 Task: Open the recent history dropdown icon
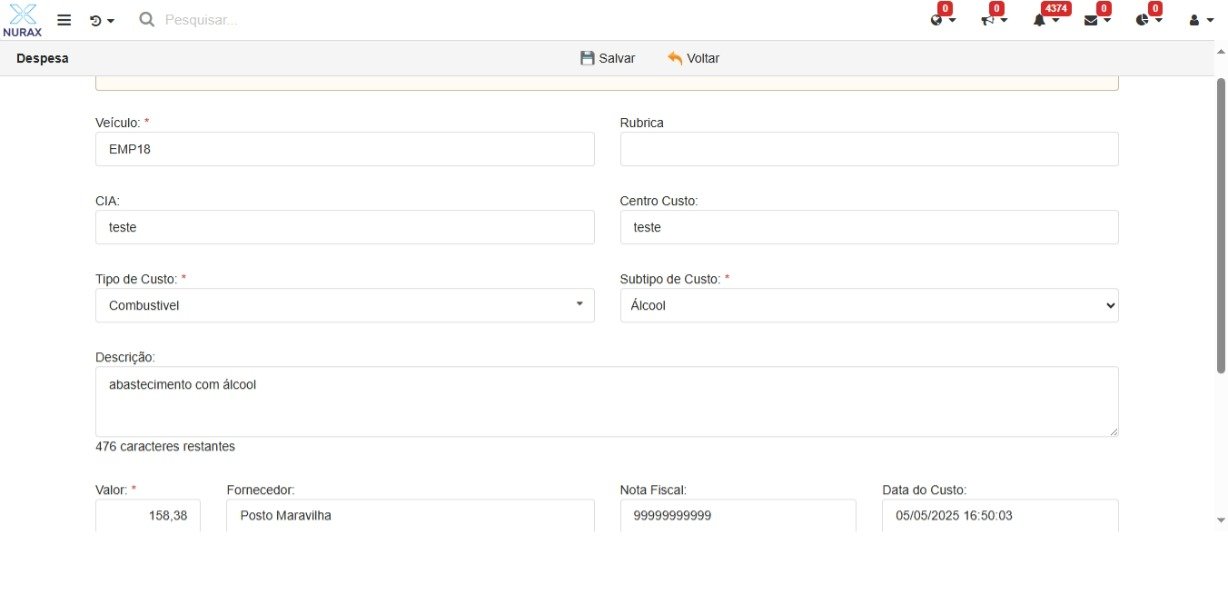click(101, 20)
